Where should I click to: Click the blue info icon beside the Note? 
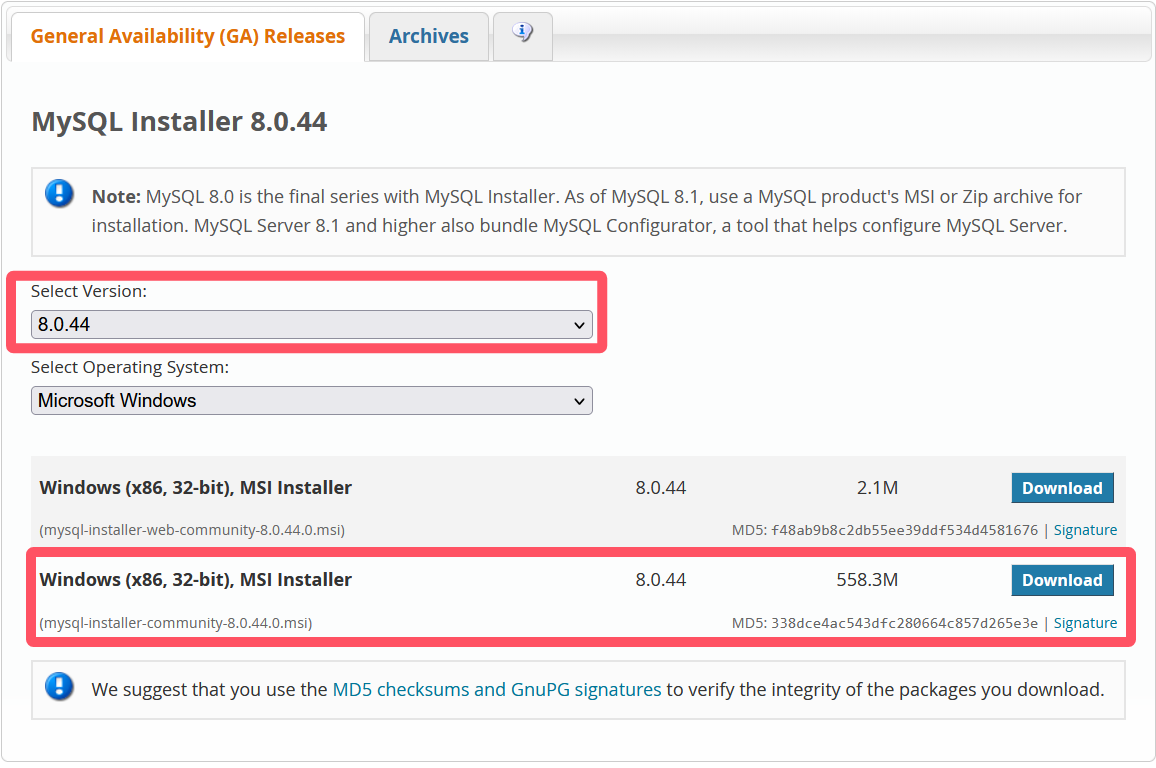(59, 194)
